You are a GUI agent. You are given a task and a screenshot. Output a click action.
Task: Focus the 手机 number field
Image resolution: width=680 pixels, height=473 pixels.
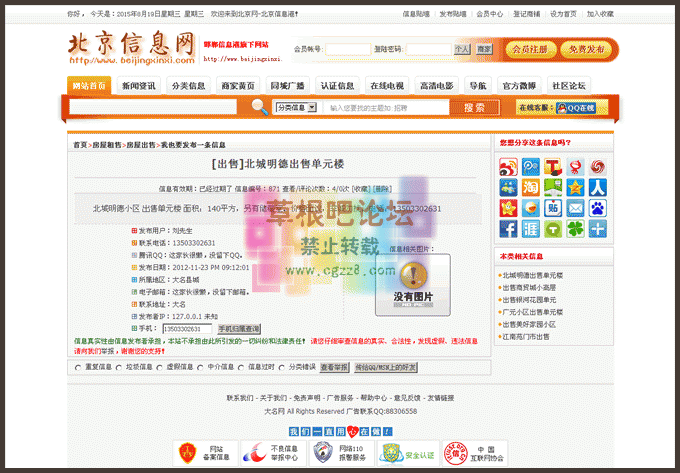point(187,329)
